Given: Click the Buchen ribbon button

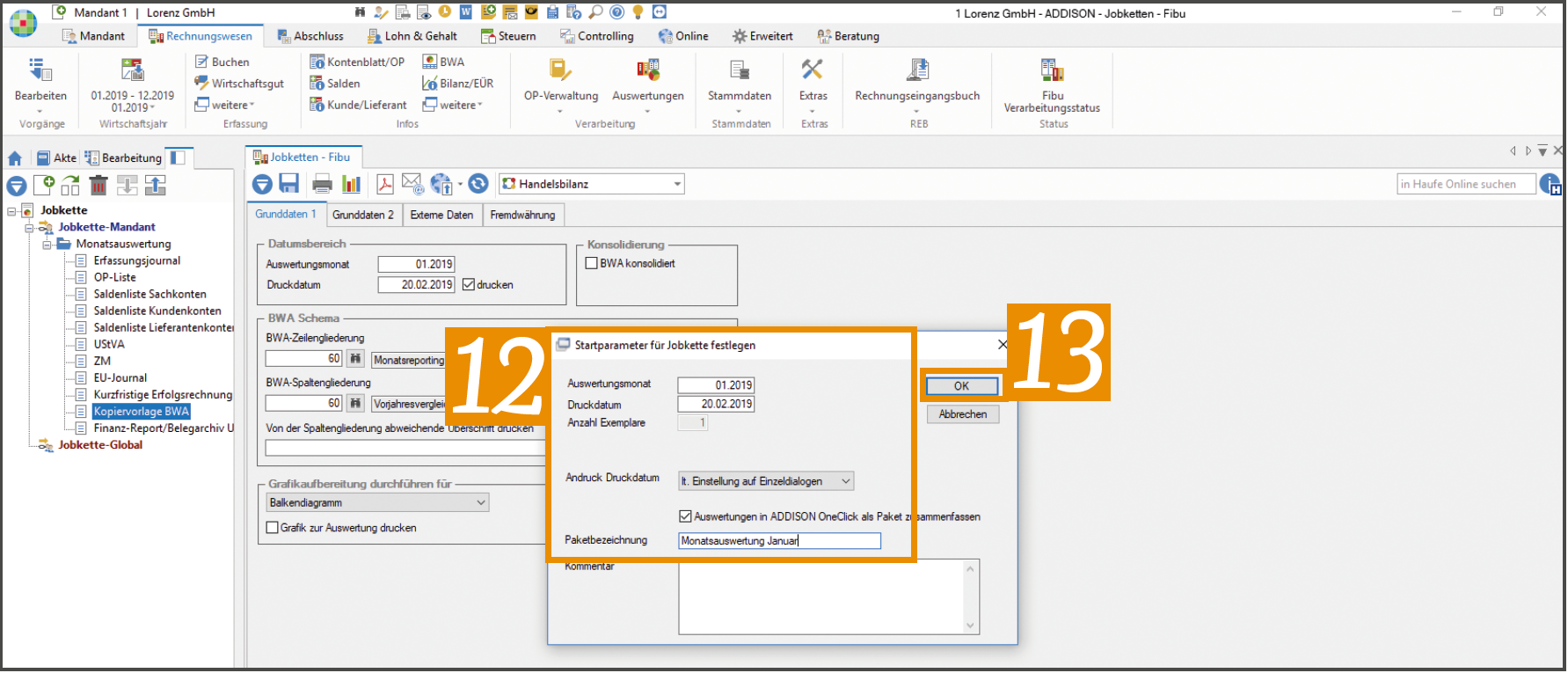Looking at the screenshot, I should point(222,62).
